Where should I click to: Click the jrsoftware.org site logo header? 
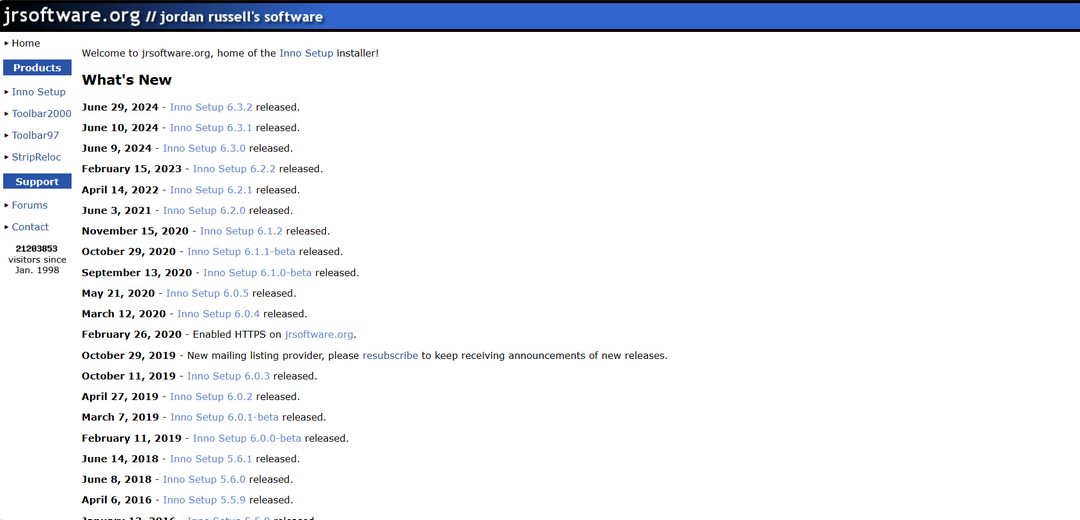click(x=70, y=16)
